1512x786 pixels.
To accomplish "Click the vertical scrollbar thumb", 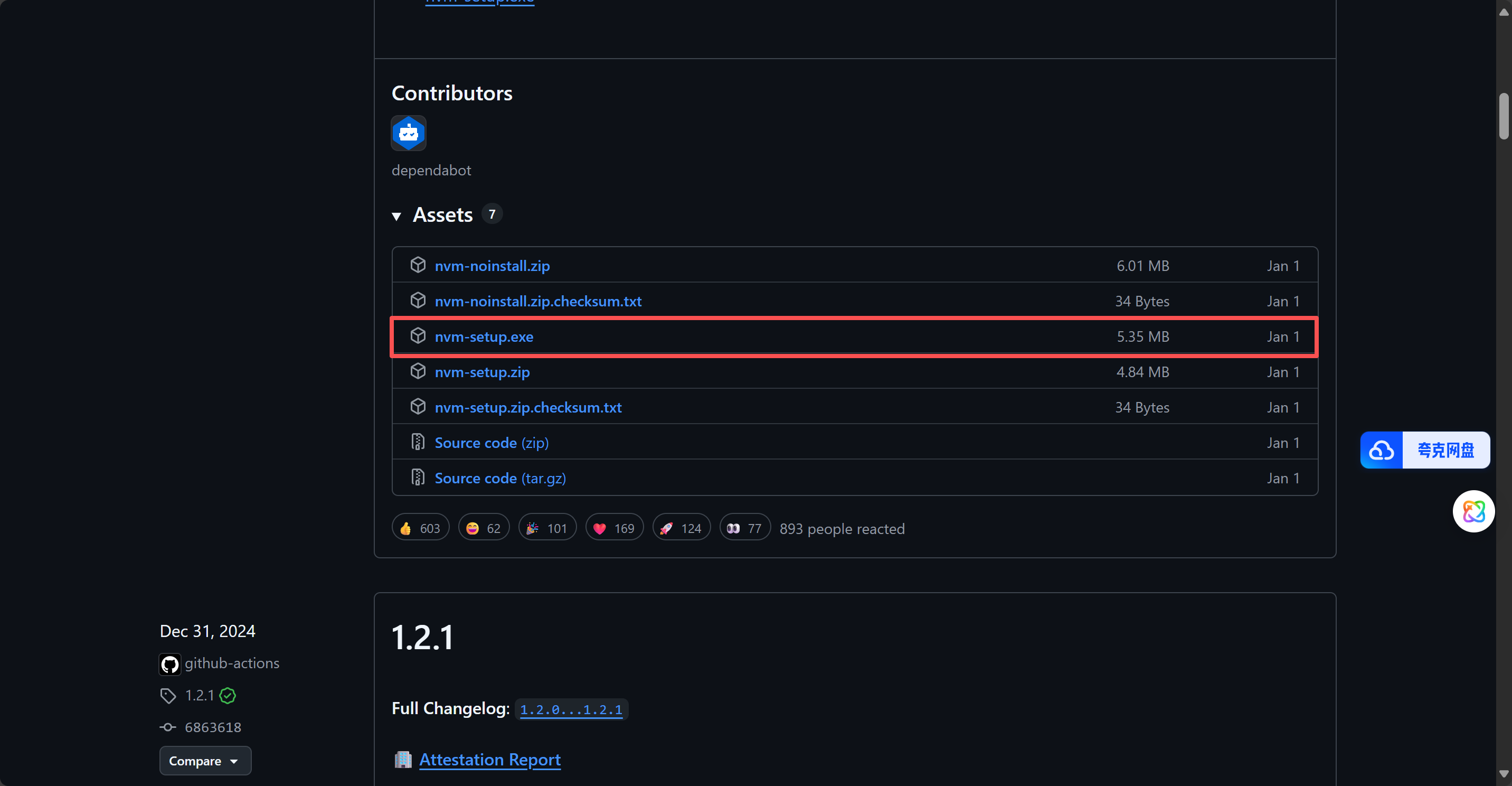I will tap(1503, 116).
